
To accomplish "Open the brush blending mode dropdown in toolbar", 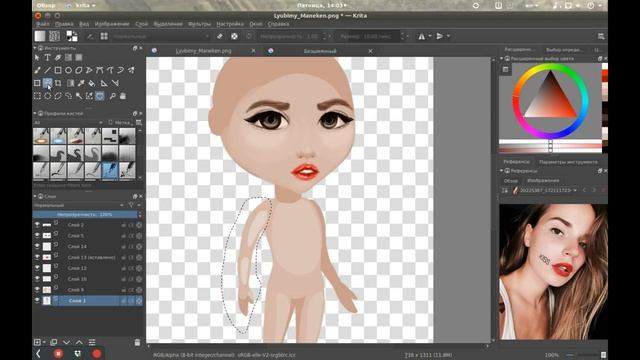I will (x=161, y=36).
